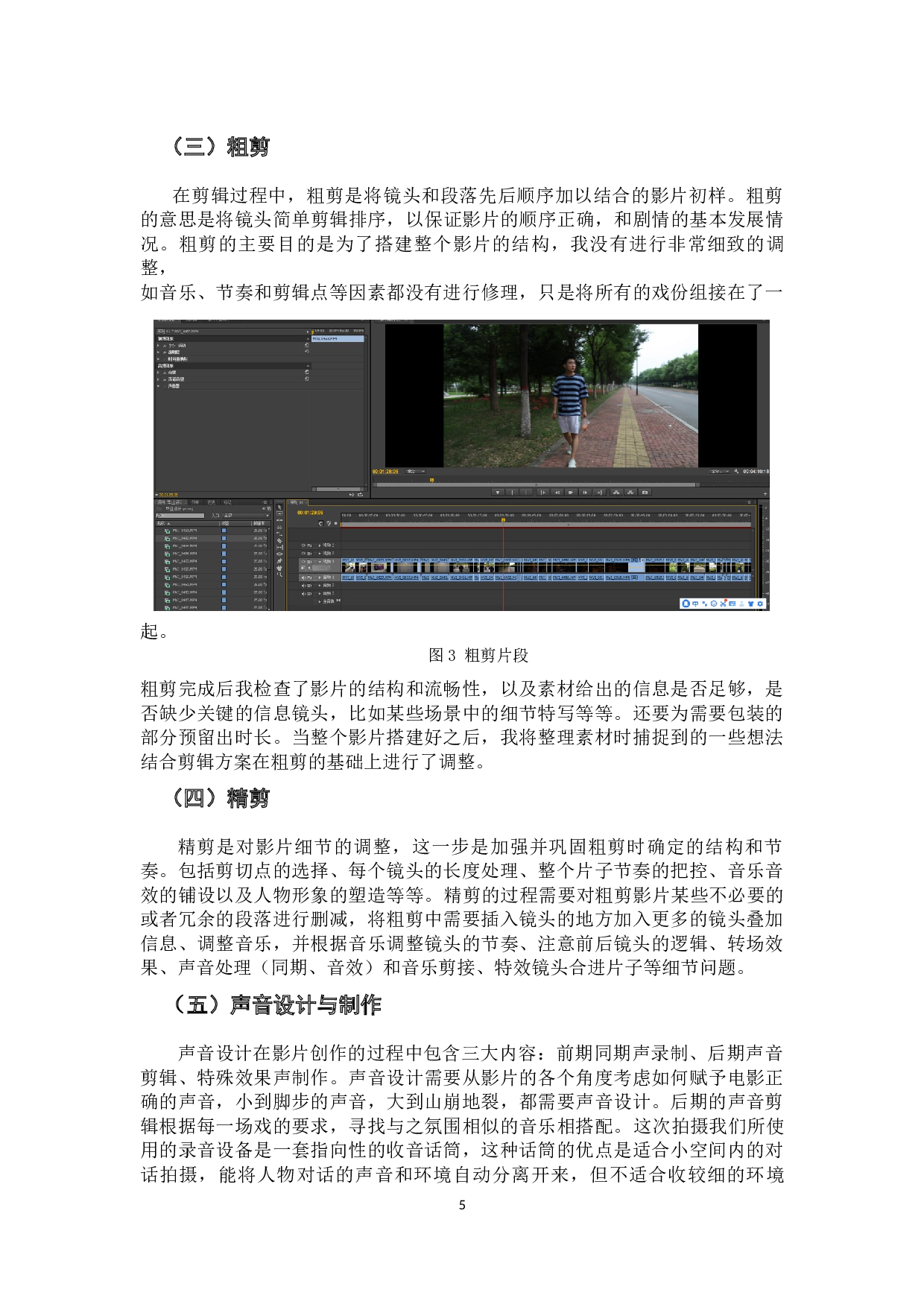
Task: Open the monitor zoom level dropdown
Action: coord(415,471)
